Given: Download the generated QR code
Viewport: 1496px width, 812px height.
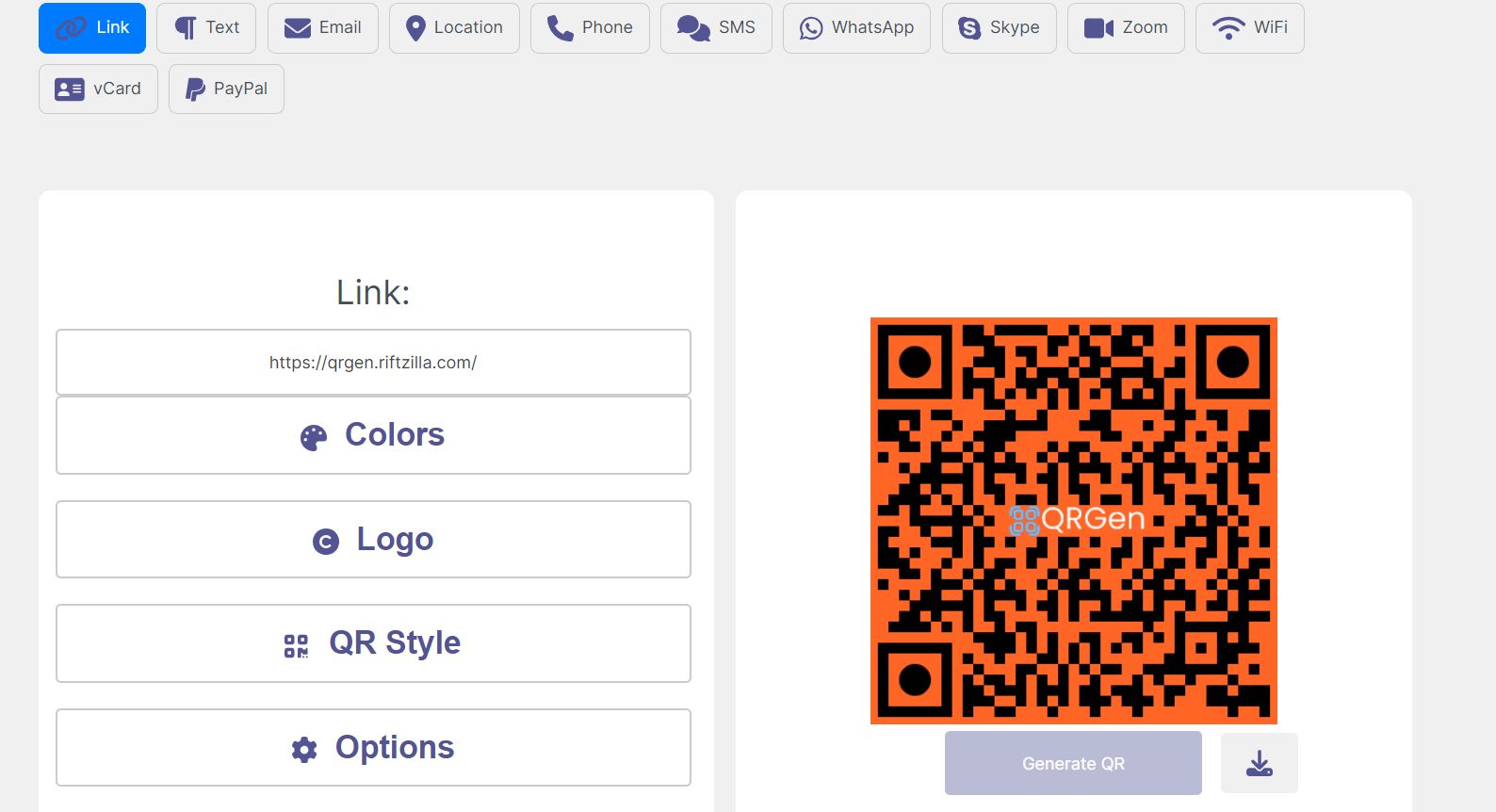Looking at the screenshot, I should pyautogui.click(x=1260, y=763).
